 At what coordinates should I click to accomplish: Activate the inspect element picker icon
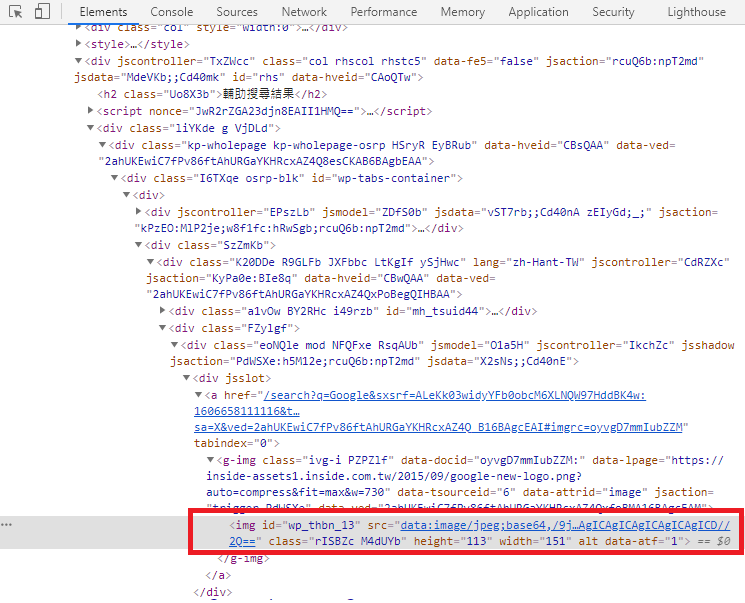[x=16, y=12]
